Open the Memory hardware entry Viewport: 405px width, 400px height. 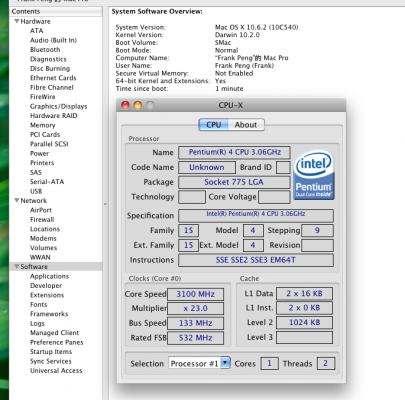(43, 125)
